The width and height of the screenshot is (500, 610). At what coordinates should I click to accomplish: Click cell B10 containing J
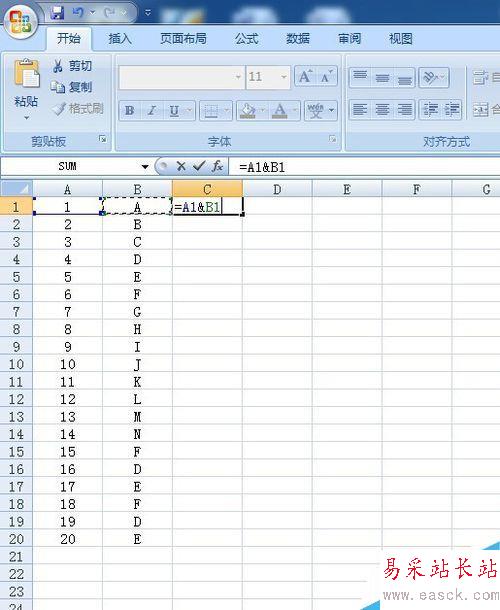137,364
